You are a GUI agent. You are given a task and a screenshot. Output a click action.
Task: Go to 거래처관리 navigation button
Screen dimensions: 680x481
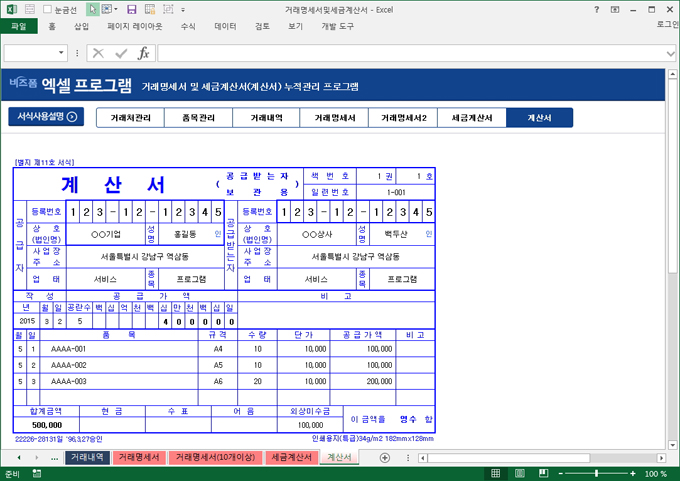coord(130,118)
